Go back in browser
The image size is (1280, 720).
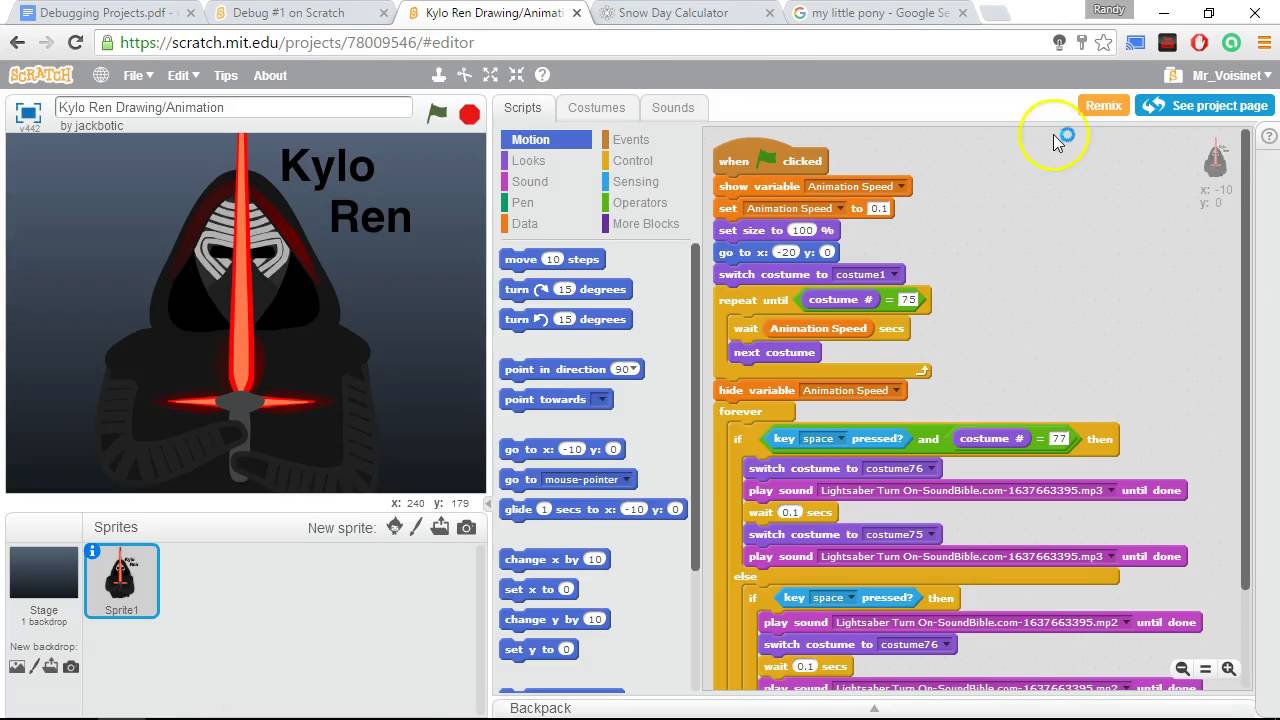[x=17, y=42]
